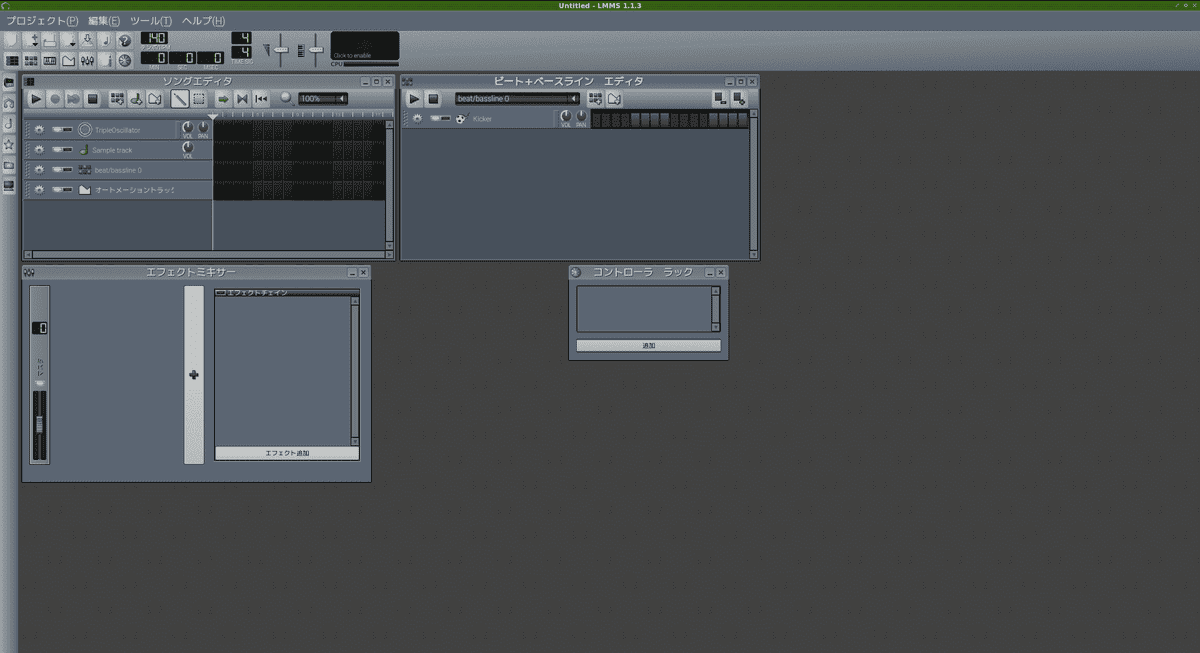Image resolution: width=1200 pixels, height=653 pixels.
Task: Show the Controller Rack from the main toolbar
Action: click(125, 61)
